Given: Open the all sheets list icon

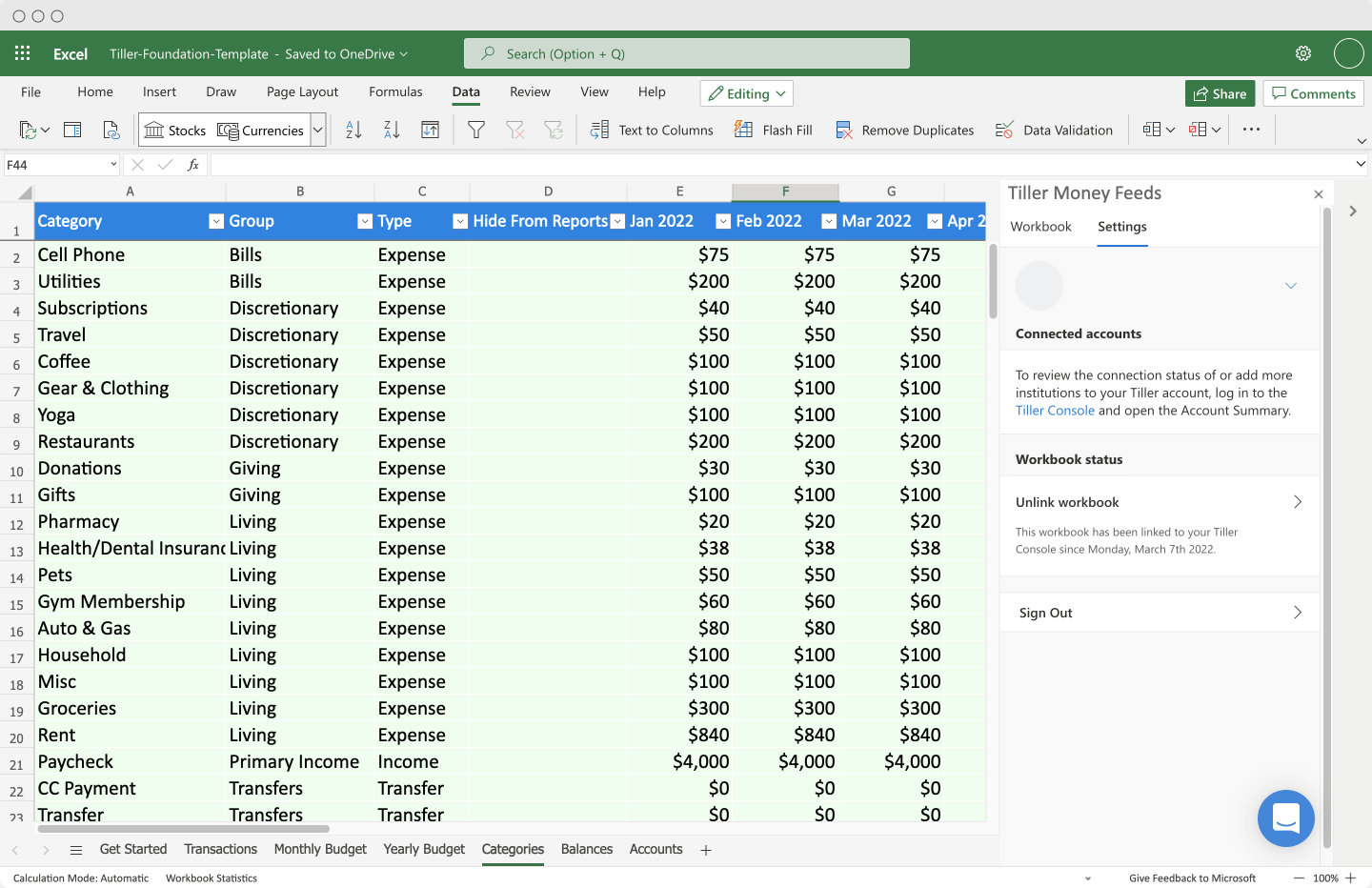Looking at the screenshot, I should pyautogui.click(x=76, y=850).
